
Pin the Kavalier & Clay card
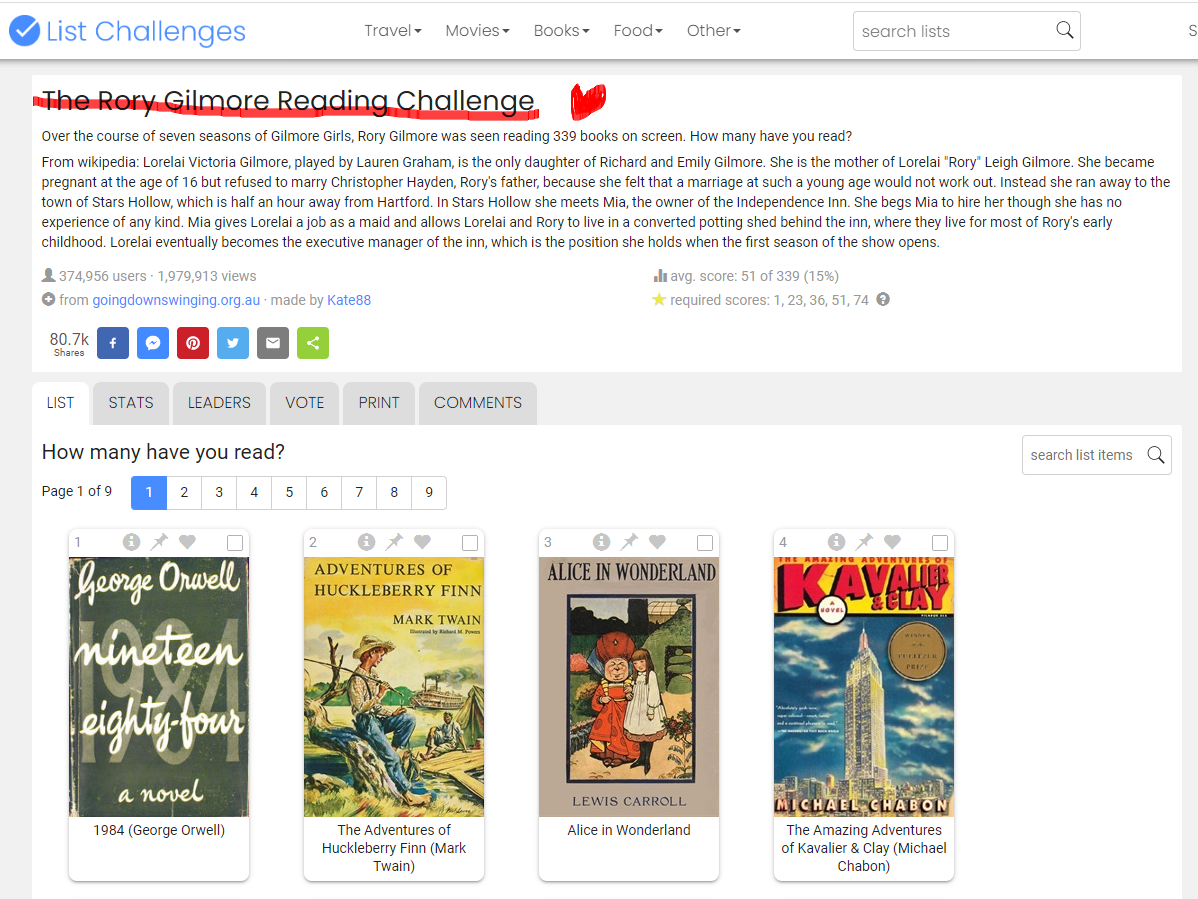(864, 542)
